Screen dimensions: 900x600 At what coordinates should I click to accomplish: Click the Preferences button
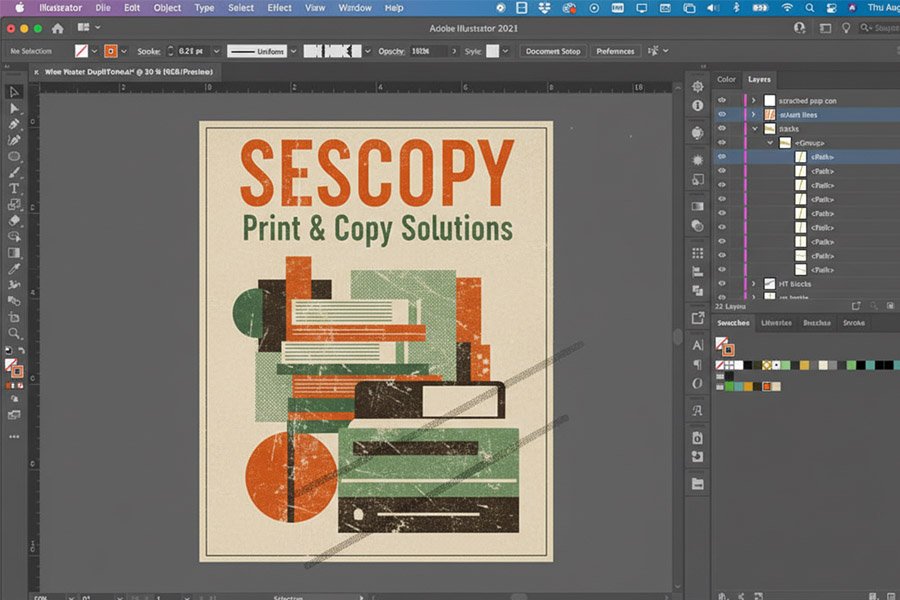click(x=615, y=51)
